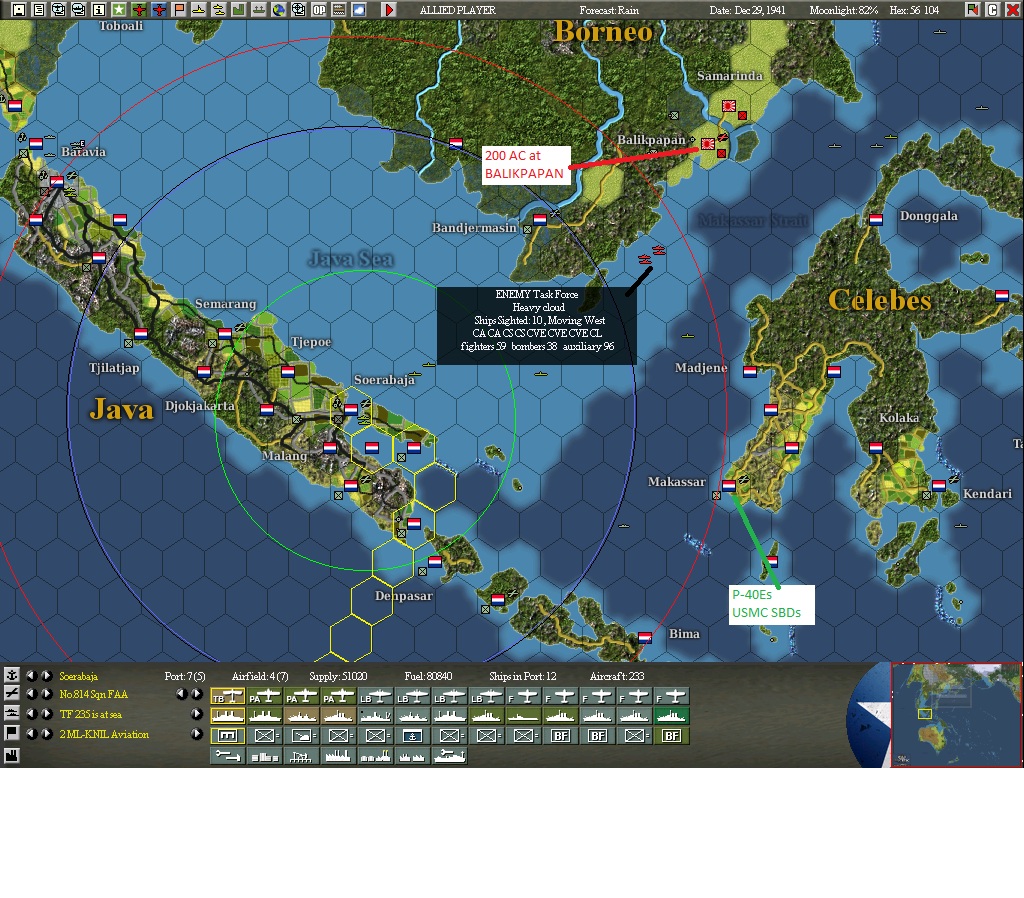Image resolution: width=1024 pixels, height=898 pixels.
Task: Open the 2 ML-KNIL Aviation unit link
Action: click(x=104, y=735)
